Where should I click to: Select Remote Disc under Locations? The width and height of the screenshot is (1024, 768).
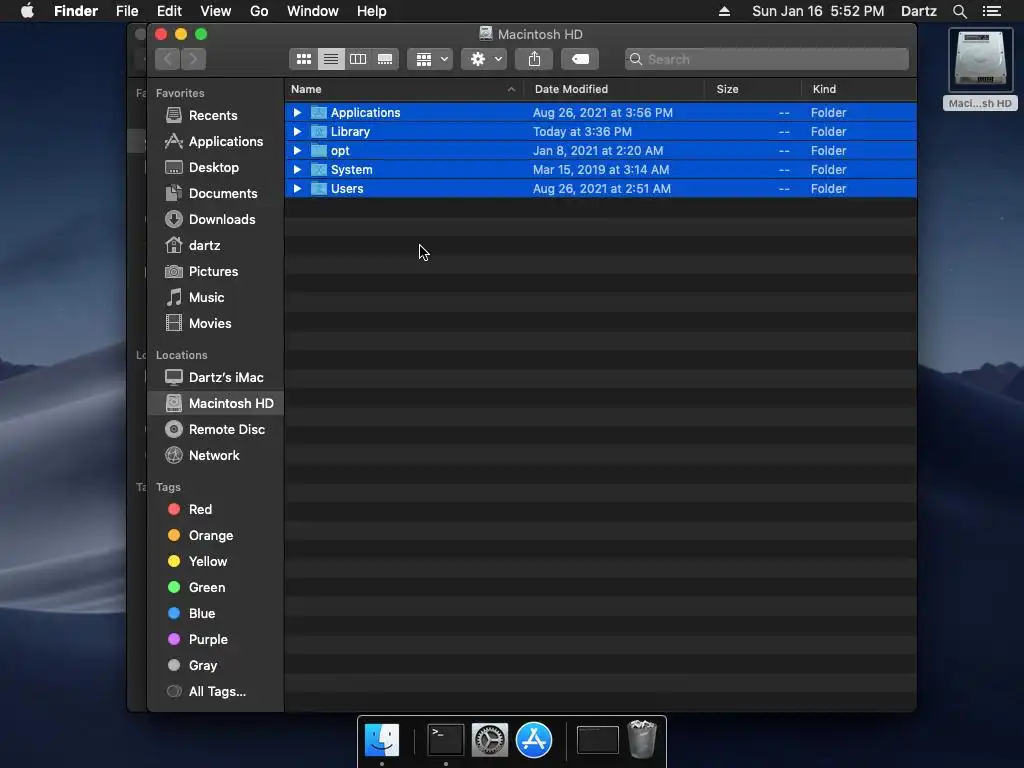pos(216,430)
